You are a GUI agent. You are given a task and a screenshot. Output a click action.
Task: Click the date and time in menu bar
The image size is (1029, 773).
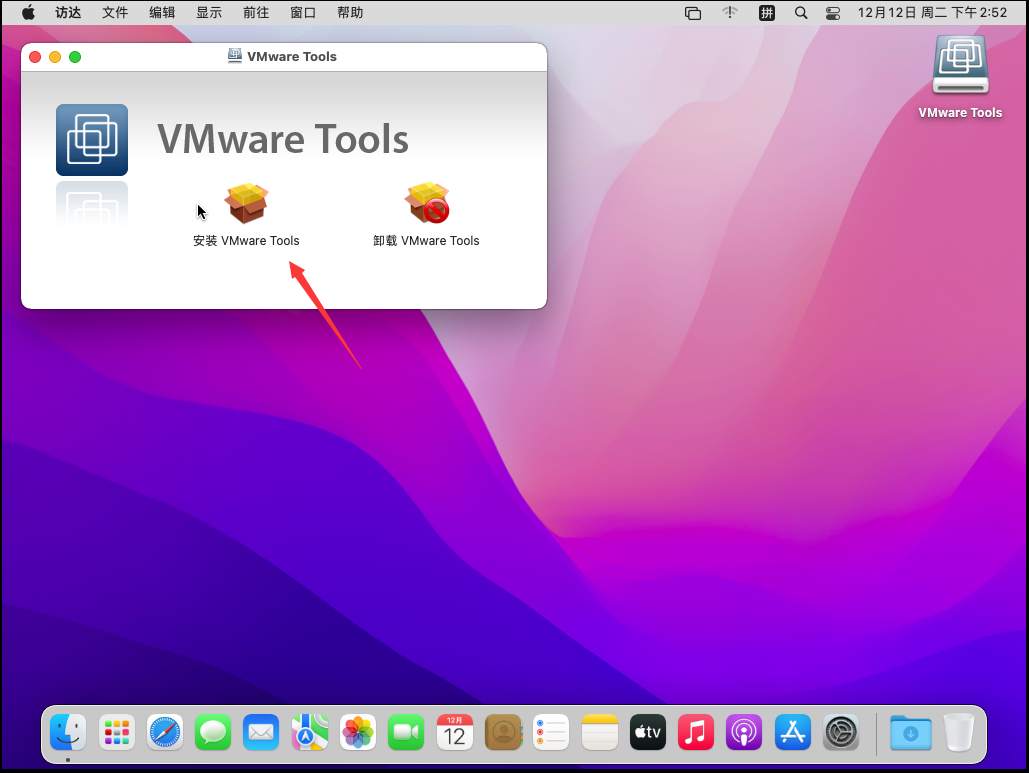tap(932, 12)
